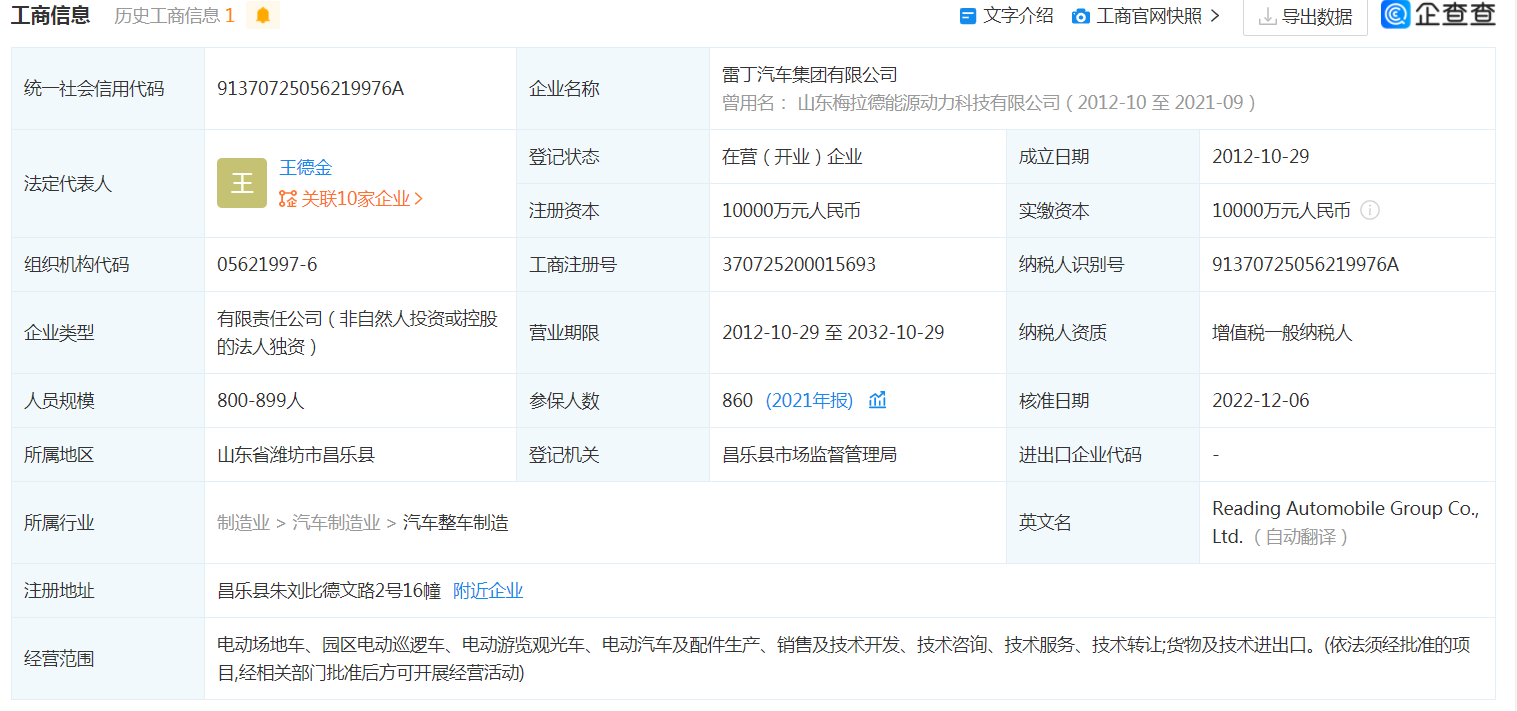Open the chart icon next to 2021年报
The image size is (1517, 711).
pos(876,399)
